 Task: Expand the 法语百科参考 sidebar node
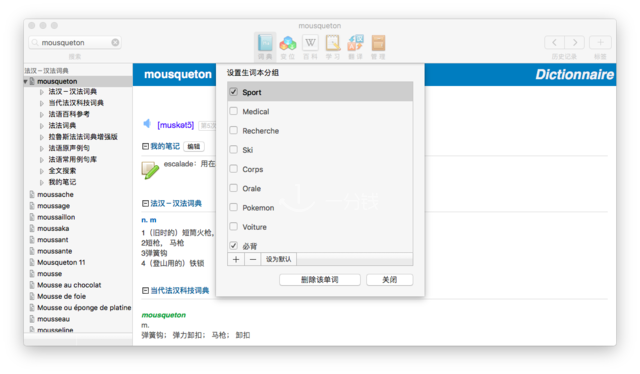(42, 115)
